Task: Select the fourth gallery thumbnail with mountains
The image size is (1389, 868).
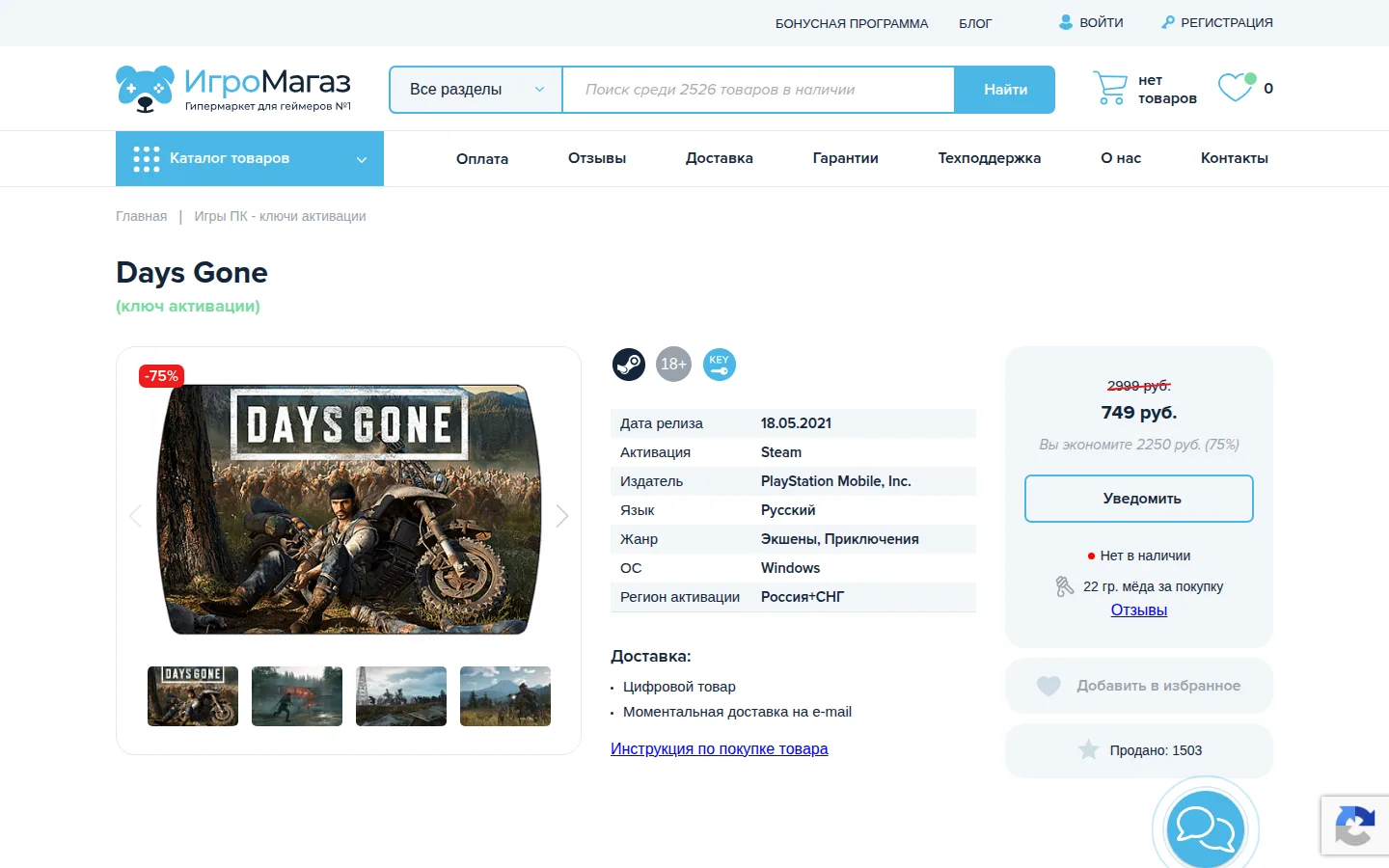Action: (505, 696)
